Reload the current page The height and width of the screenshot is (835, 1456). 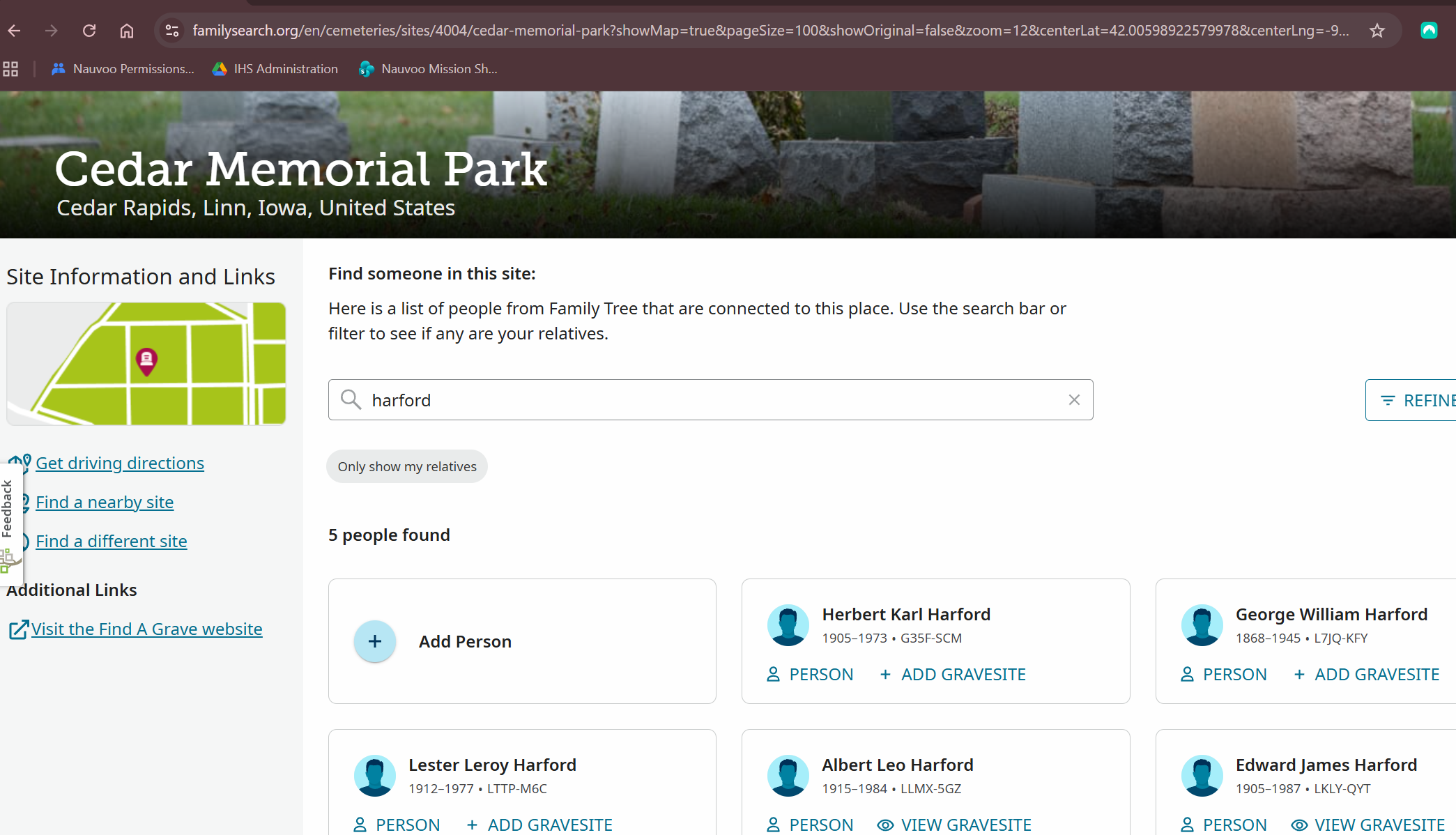pyautogui.click(x=89, y=31)
